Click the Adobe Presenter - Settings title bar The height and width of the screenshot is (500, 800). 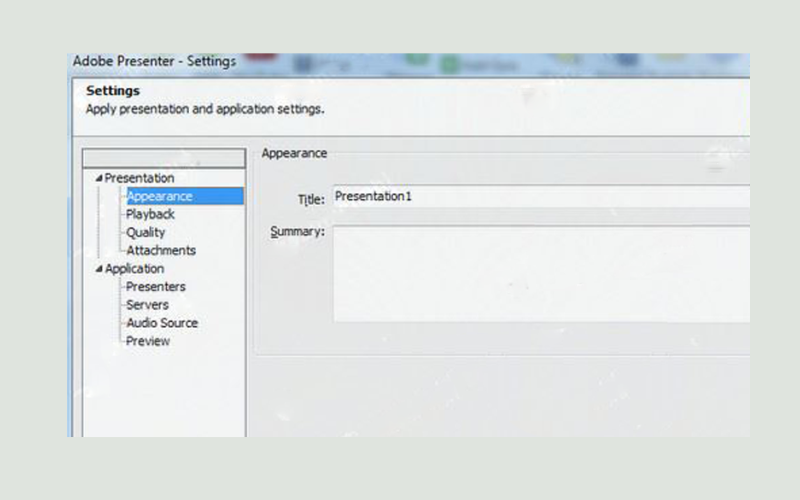pos(155,61)
